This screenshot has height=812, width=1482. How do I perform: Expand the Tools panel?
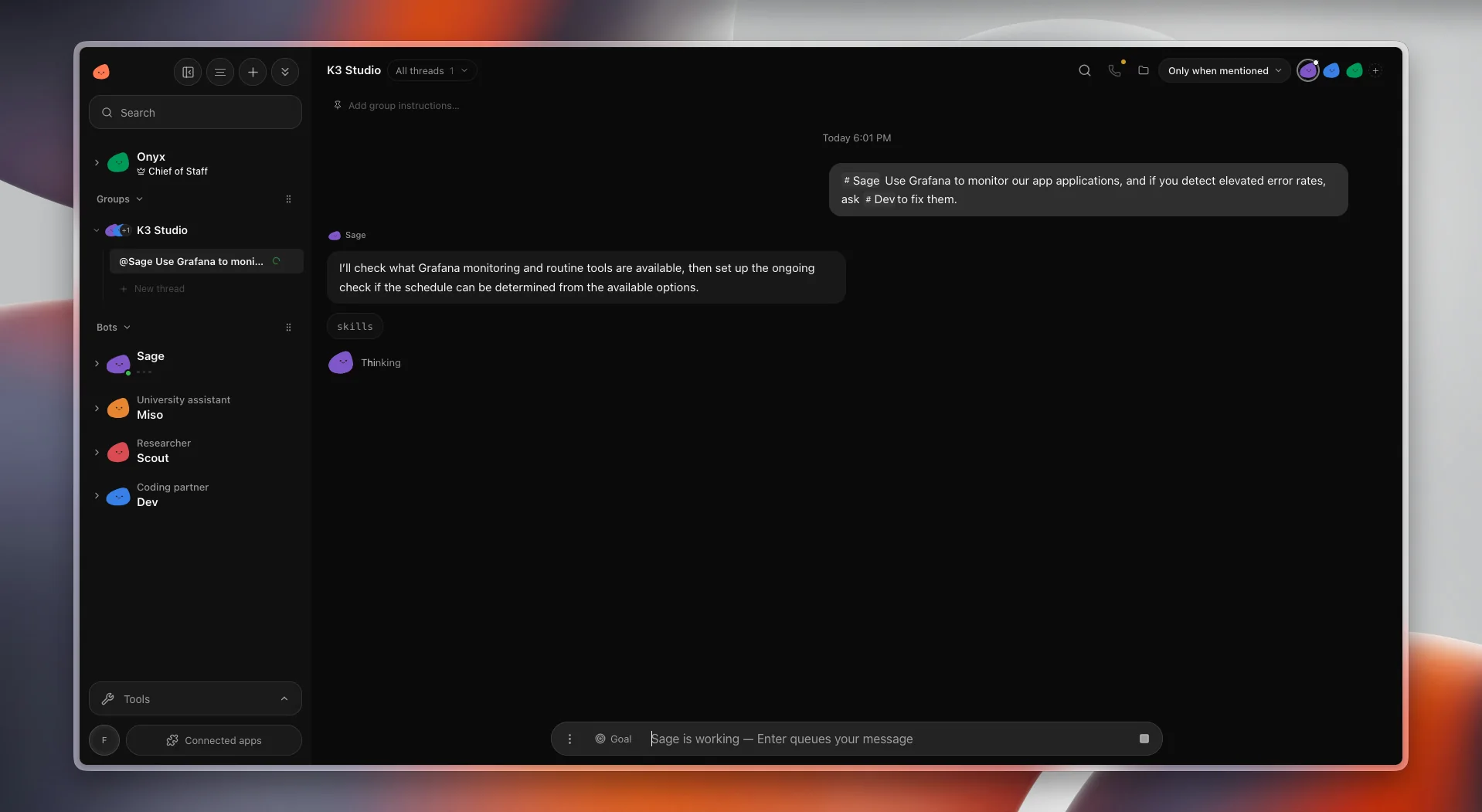click(195, 699)
